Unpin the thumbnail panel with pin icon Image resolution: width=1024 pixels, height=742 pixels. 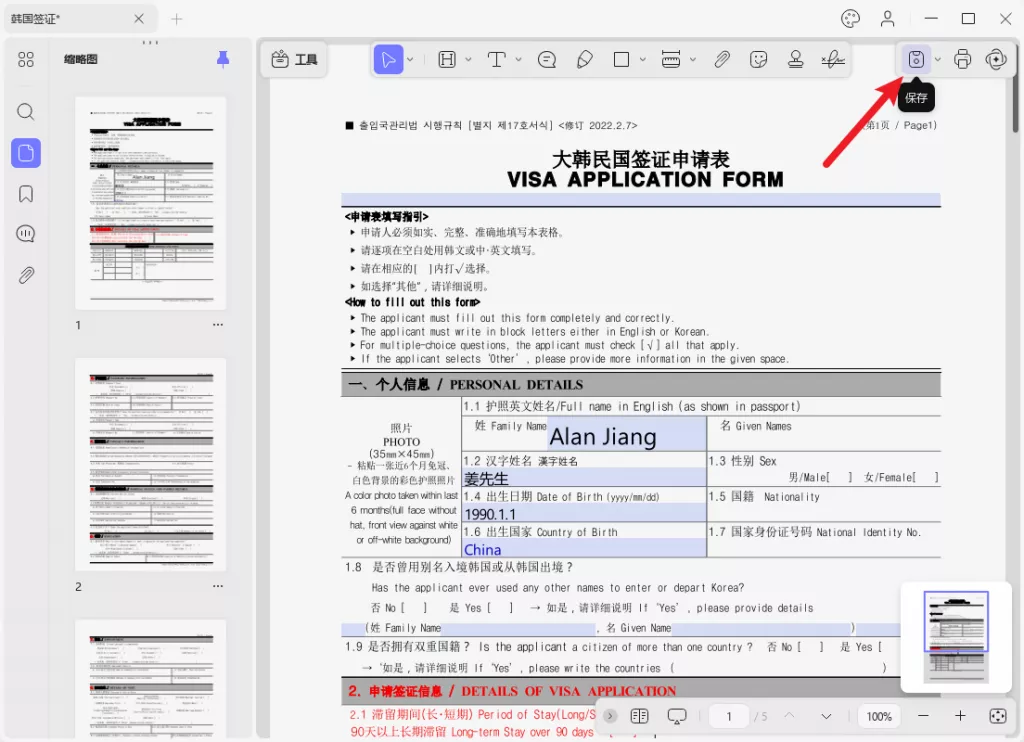(x=222, y=60)
